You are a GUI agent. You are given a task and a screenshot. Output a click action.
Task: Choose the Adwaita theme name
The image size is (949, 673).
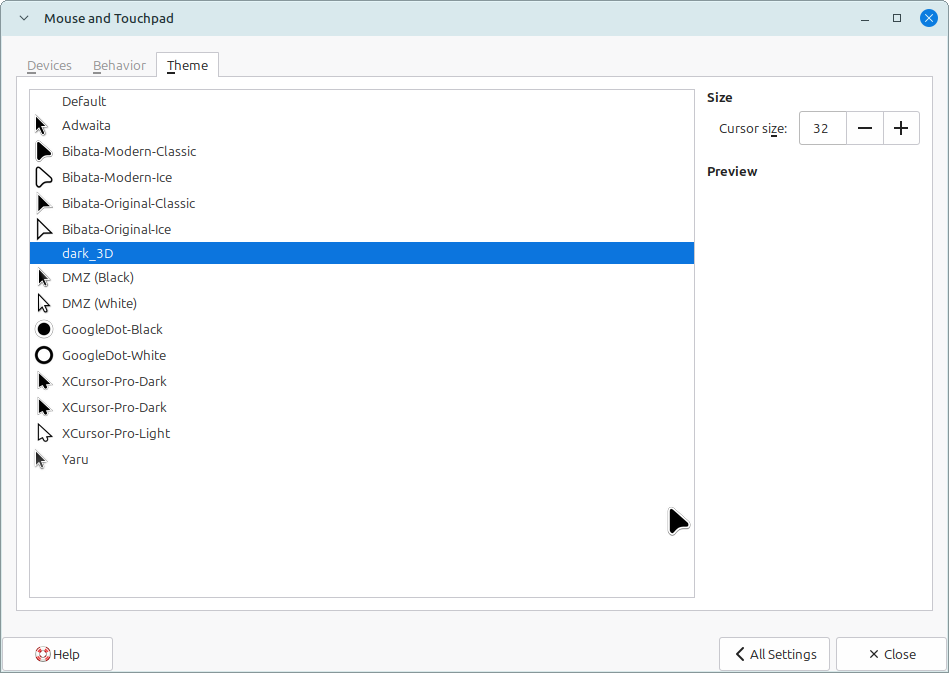click(86, 125)
